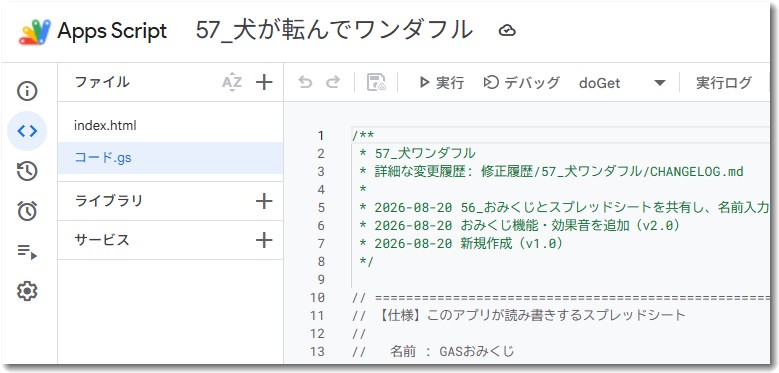Select the Editor code icon in sidebar
The width and height of the screenshot is (779, 373).
coord(27,131)
